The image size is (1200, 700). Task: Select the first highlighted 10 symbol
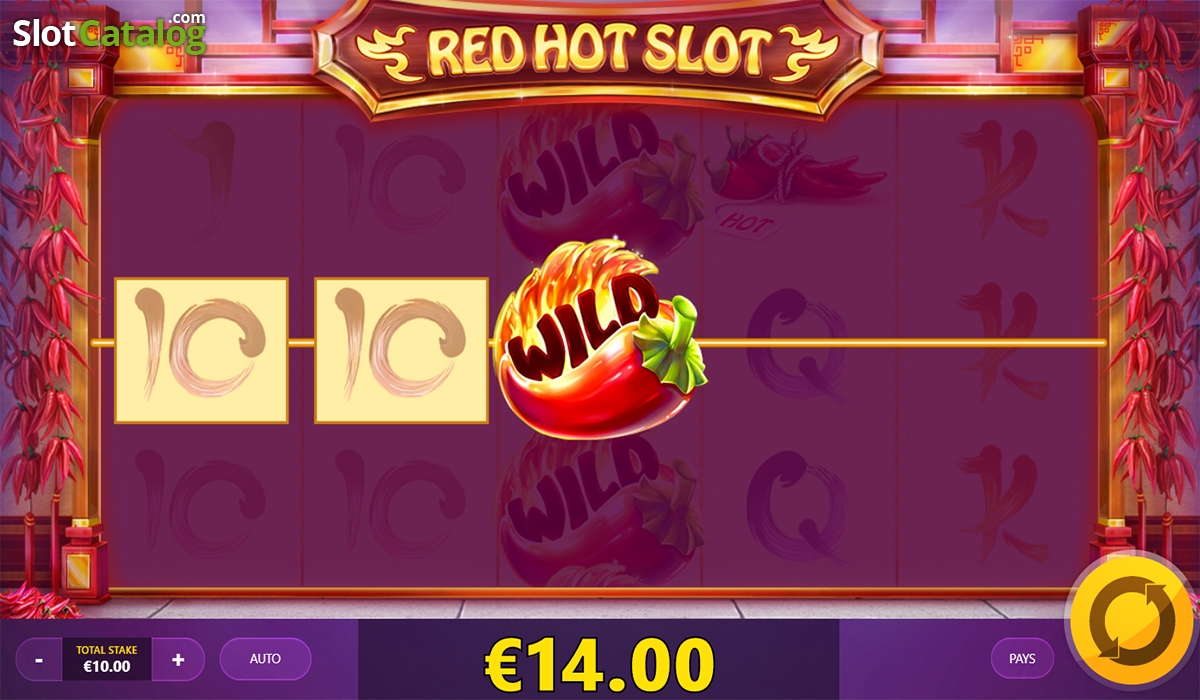click(201, 350)
